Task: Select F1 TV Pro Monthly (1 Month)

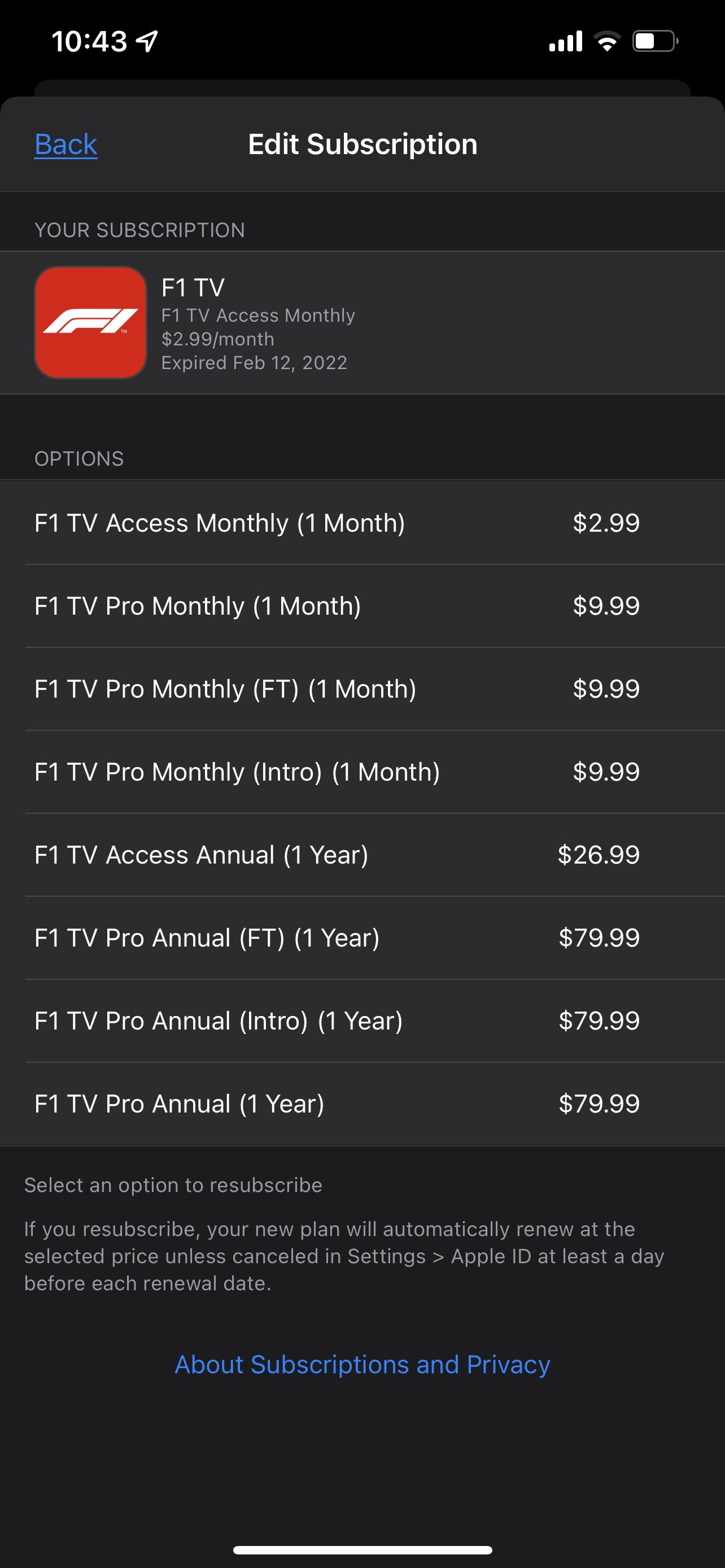Action: tap(198, 606)
